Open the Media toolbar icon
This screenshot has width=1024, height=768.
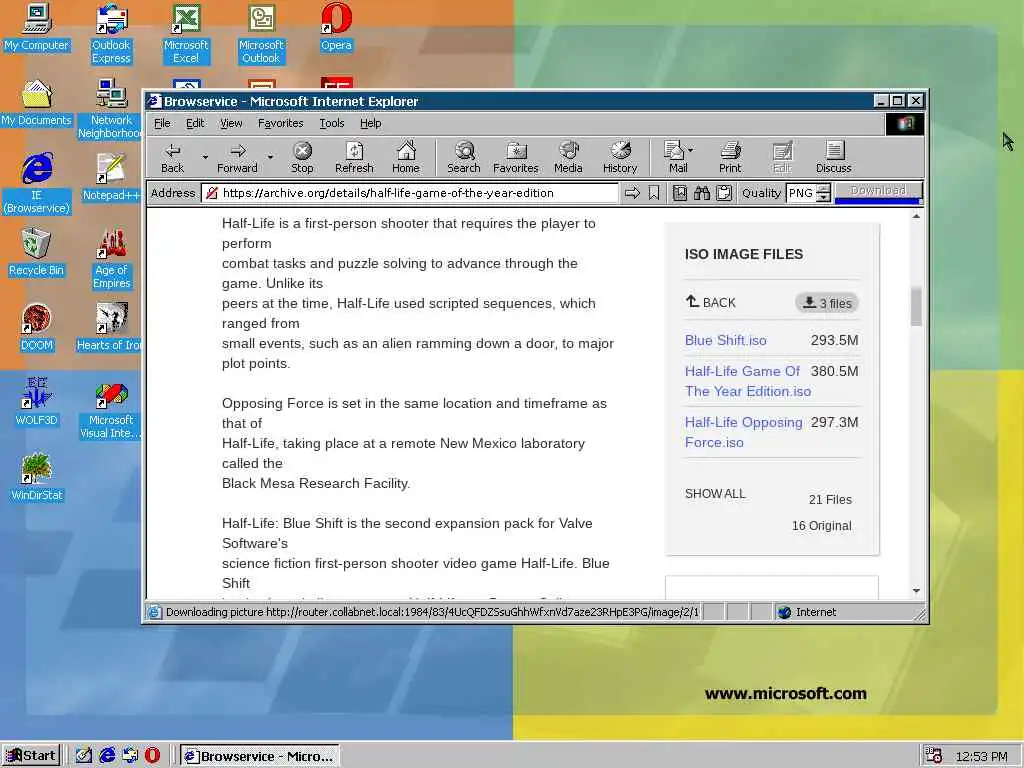pyautogui.click(x=568, y=157)
